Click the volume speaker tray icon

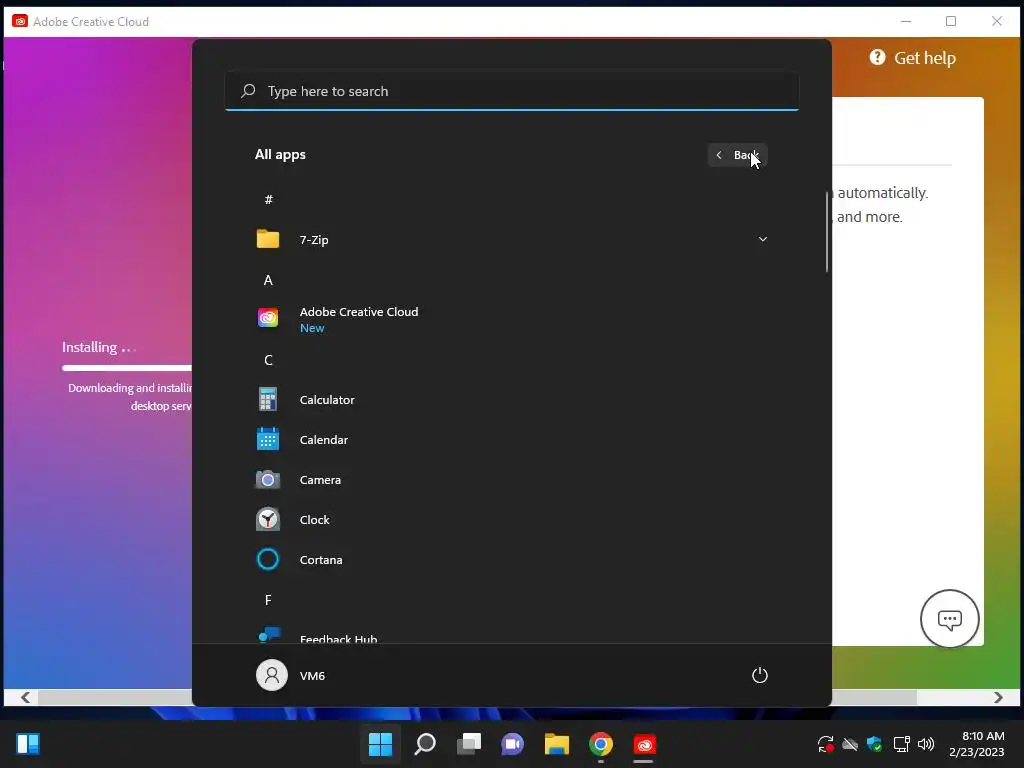tap(926, 743)
